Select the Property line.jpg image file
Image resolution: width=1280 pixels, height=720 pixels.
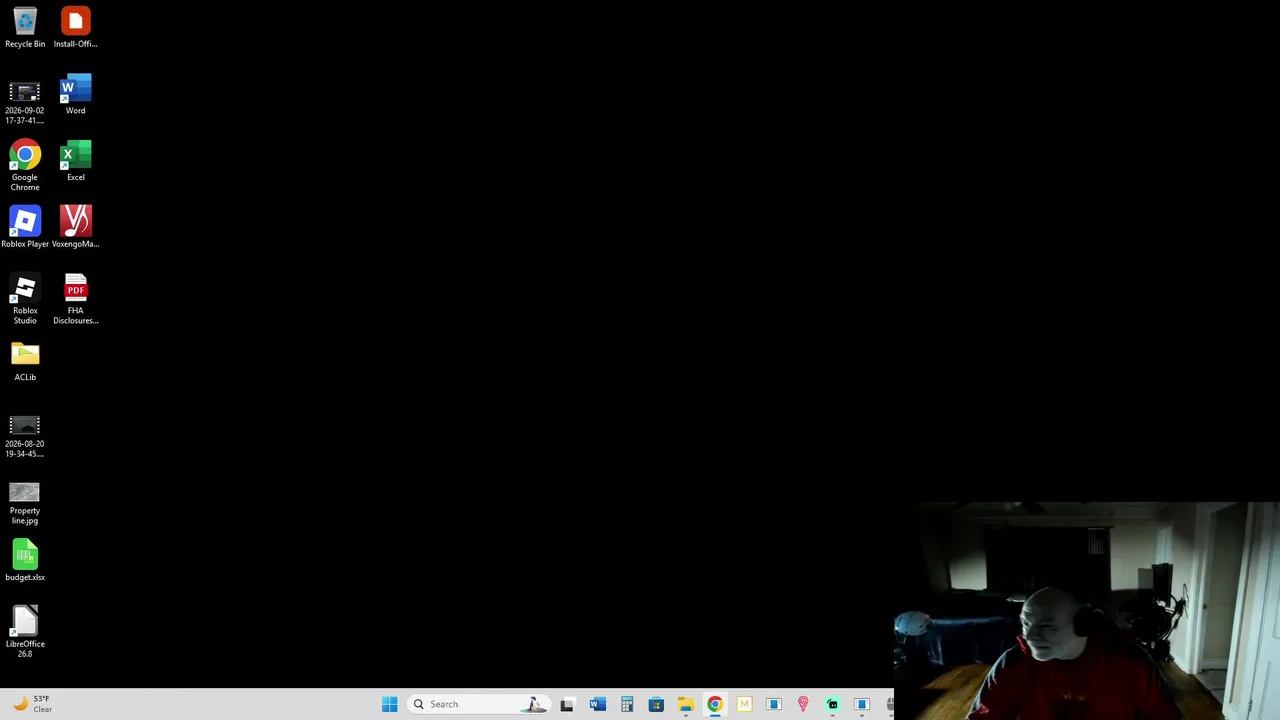[25, 503]
